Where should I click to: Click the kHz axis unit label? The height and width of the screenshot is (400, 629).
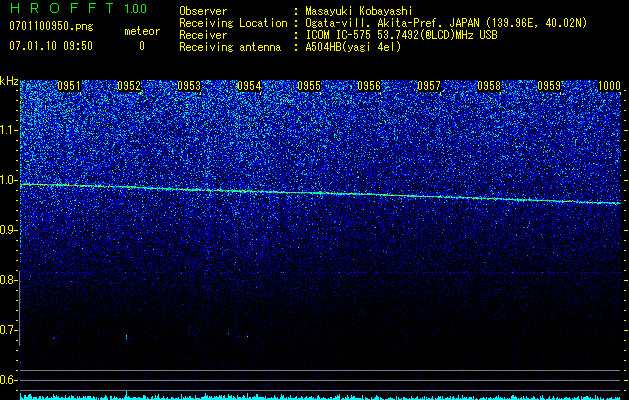coord(9,81)
